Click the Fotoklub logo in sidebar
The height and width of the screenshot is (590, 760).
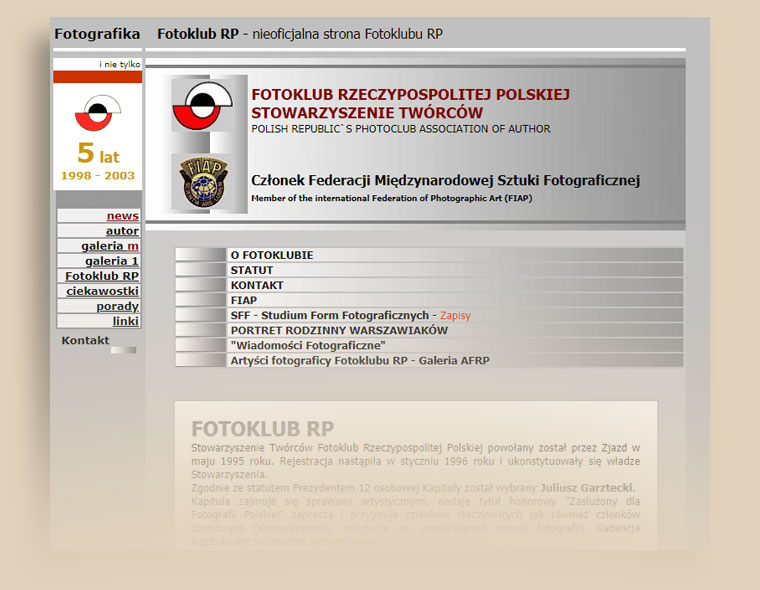pyautogui.click(x=98, y=112)
